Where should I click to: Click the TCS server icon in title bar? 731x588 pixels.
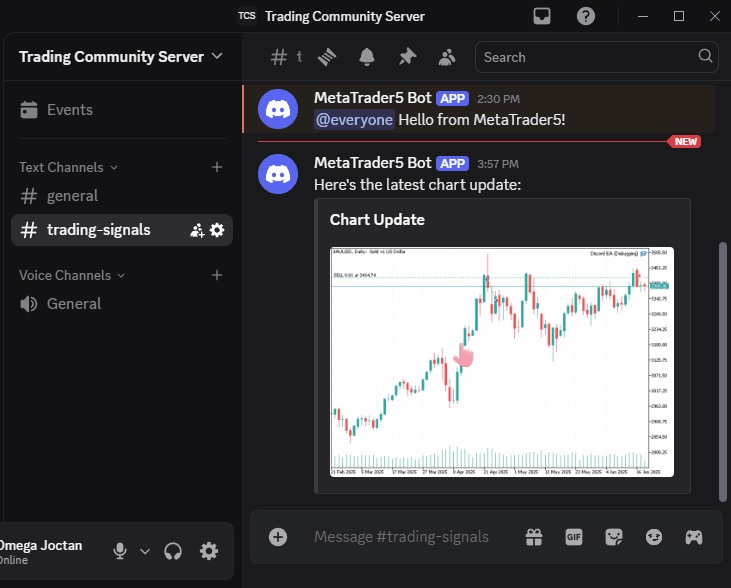[247, 16]
